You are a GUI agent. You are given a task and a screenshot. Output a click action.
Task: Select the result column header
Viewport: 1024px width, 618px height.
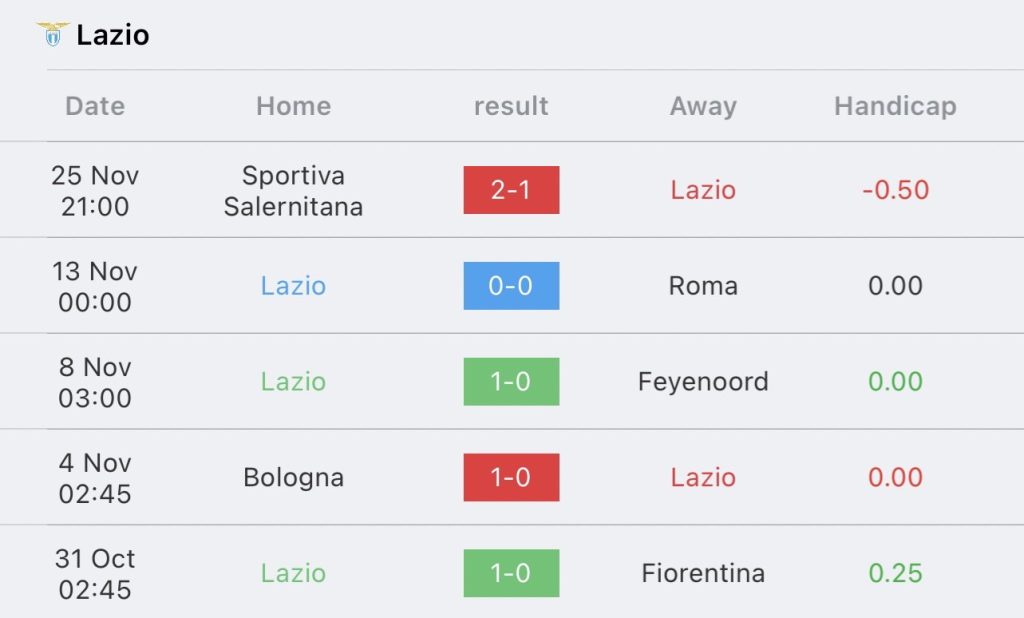[x=511, y=106]
